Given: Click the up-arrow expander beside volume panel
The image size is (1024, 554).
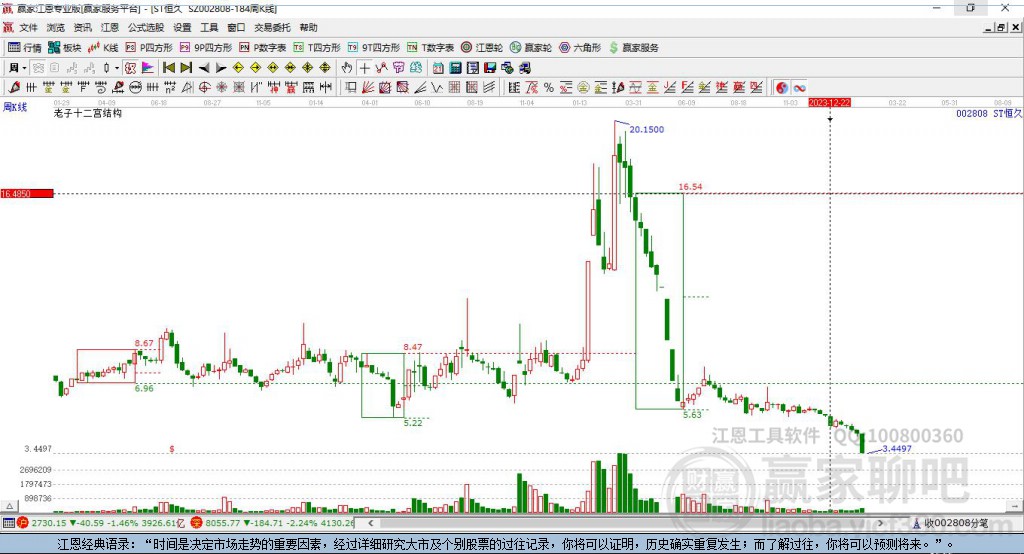Looking at the screenshot, I should pyautogui.click(x=9, y=506).
